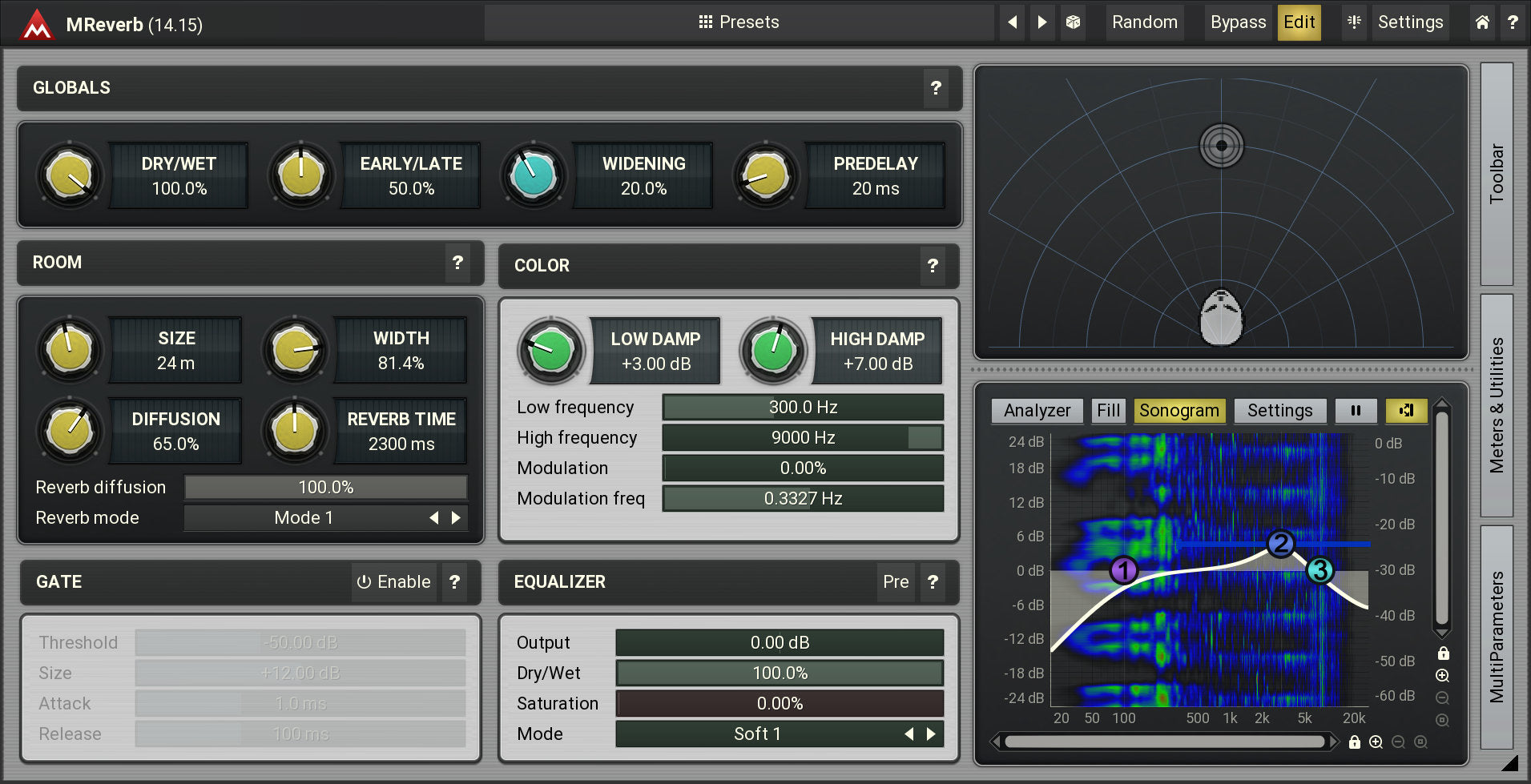Image resolution: width=1531 pixels, height=784 pixels.
Task: Click the home icon in top bar
Action: coord(1482,22)
